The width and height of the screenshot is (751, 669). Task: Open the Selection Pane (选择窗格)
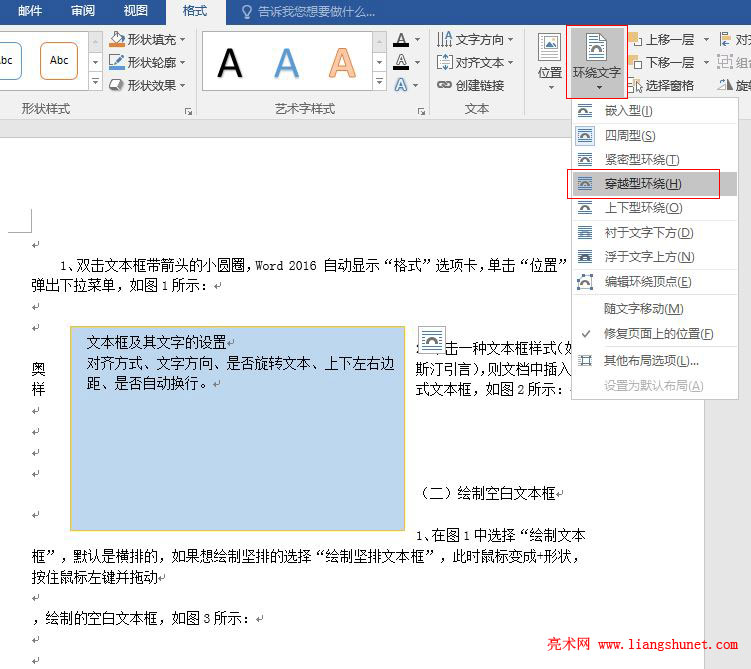[x=661, y=85]
